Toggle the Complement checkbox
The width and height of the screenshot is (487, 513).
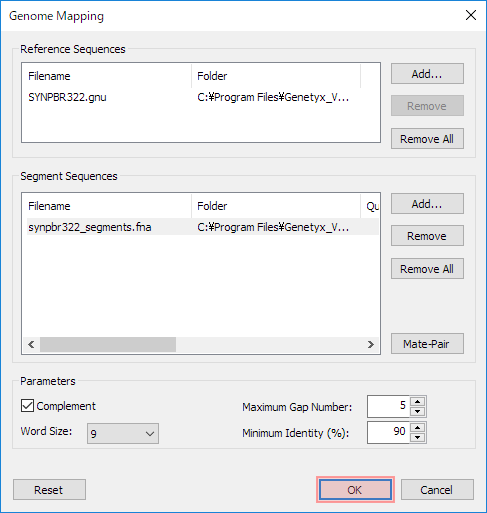(27, 406)
